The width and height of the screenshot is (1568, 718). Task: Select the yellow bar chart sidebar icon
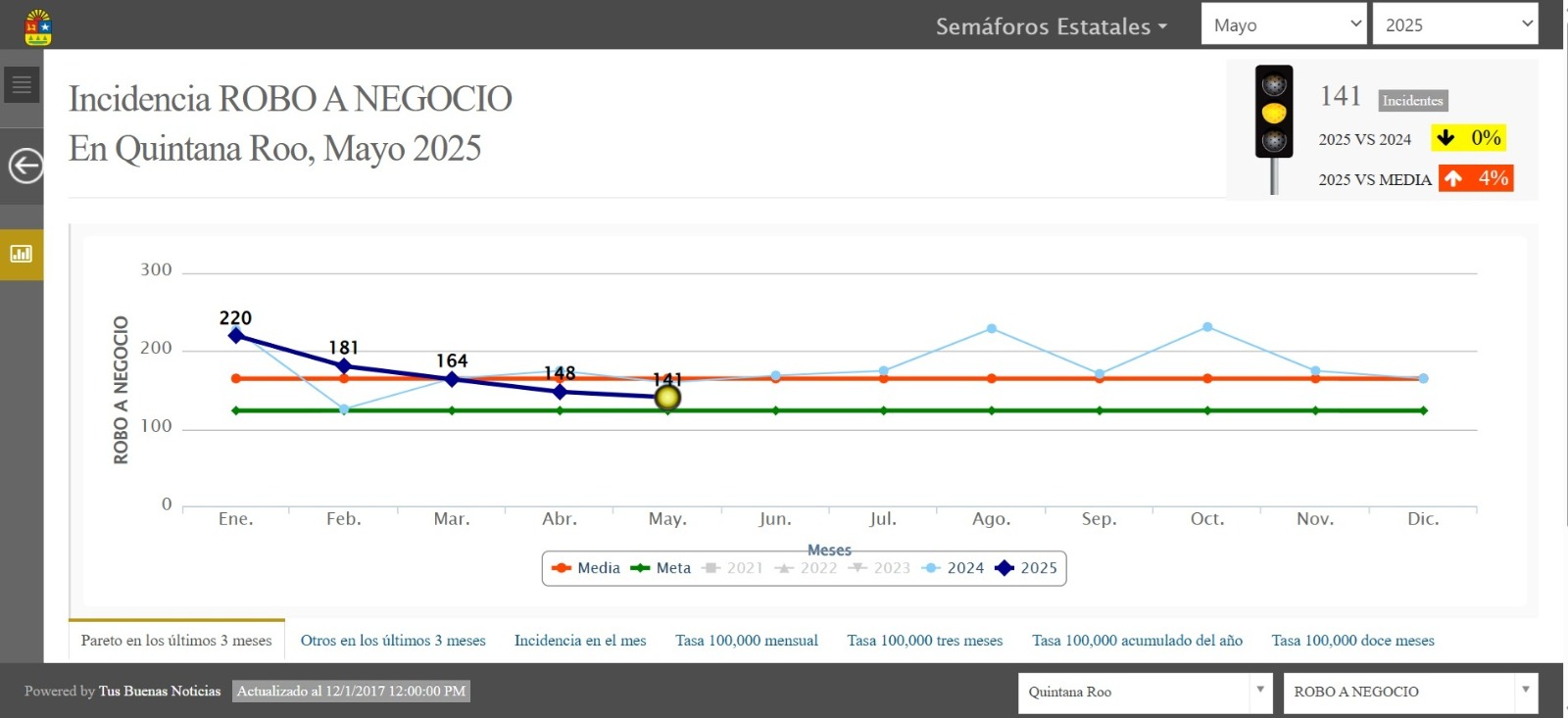tap(22, 255)
